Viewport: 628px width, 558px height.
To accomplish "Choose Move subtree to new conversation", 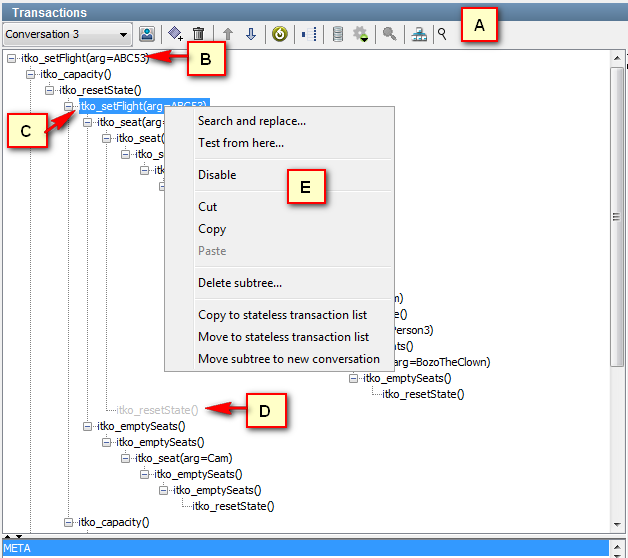I will pyautogui.click(x=289, y=359).
